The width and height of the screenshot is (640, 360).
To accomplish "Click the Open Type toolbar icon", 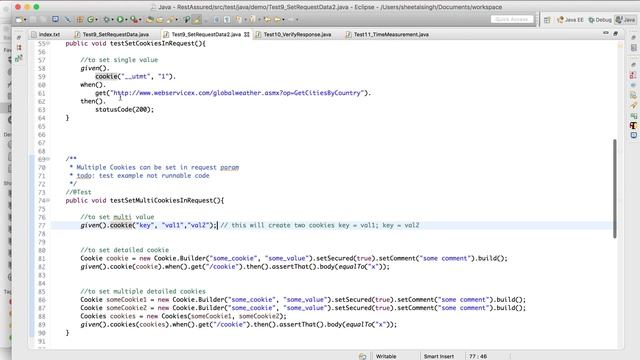I will coord(149,20).
